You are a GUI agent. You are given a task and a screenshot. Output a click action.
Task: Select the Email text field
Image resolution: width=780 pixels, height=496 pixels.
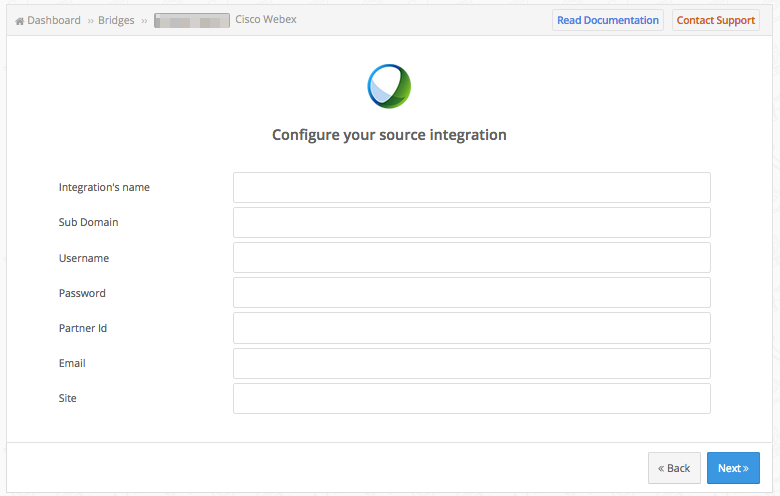472,363
